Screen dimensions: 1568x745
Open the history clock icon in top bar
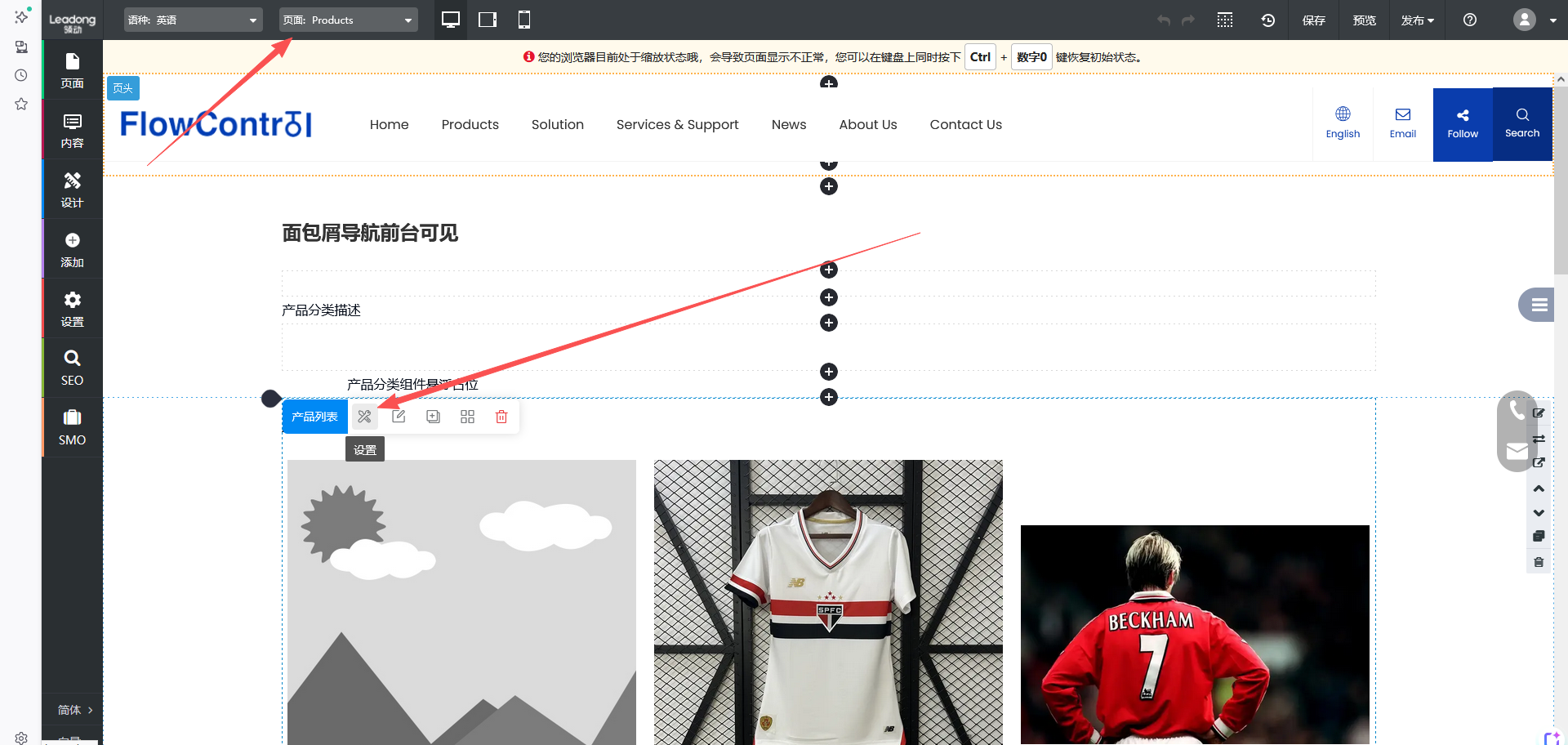[x=1267, y=20]
